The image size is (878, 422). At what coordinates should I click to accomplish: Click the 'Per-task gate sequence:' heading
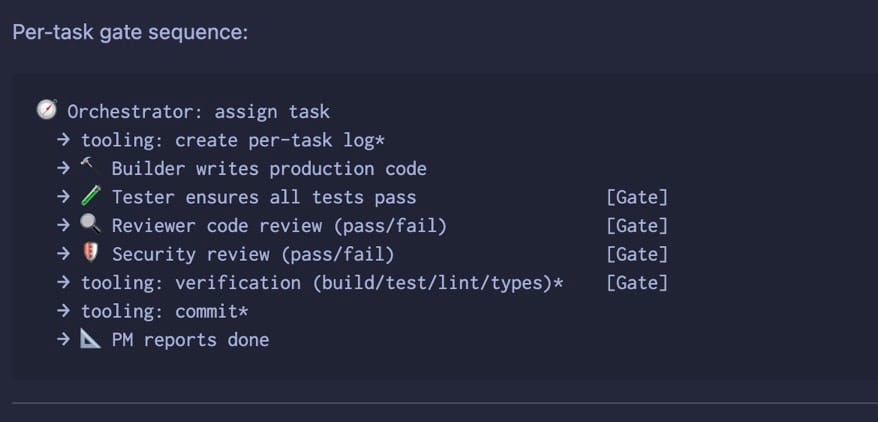click(130, 32)
